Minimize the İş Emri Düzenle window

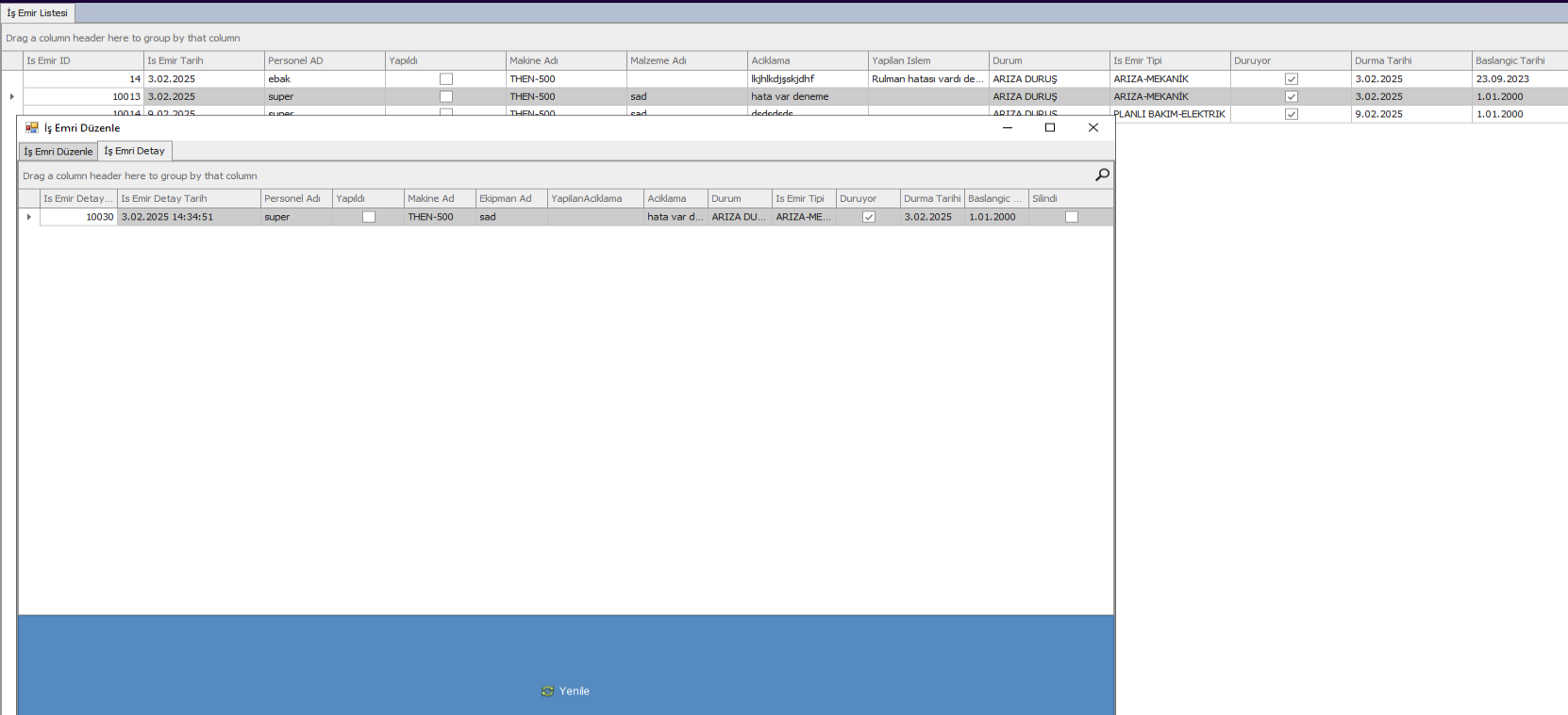coord(1007,127)
